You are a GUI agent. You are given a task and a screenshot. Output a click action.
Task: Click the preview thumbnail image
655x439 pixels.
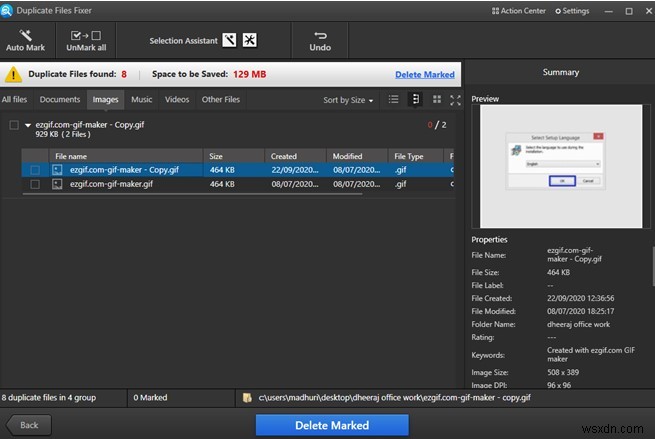(561, 166)
